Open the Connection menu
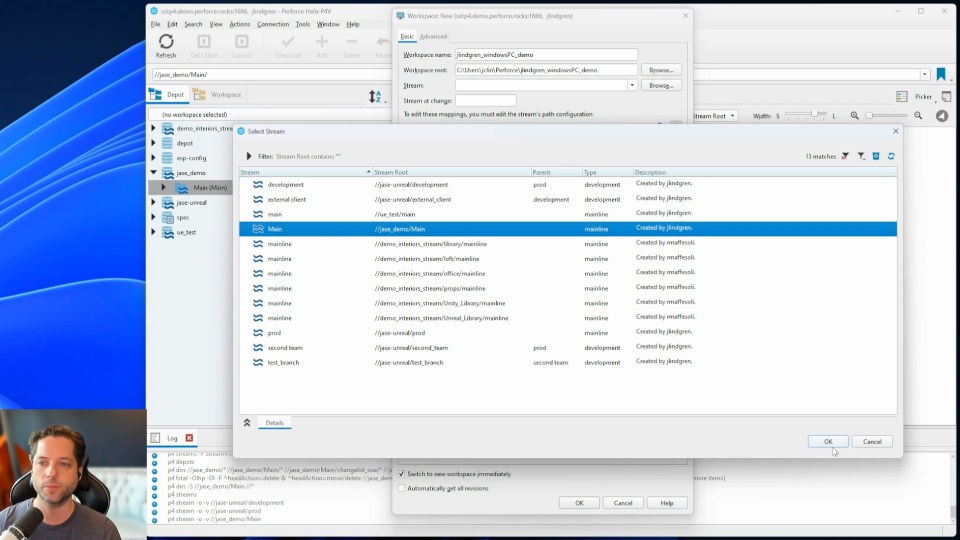This screenshot has width=960, height=540. pos(272,24)
